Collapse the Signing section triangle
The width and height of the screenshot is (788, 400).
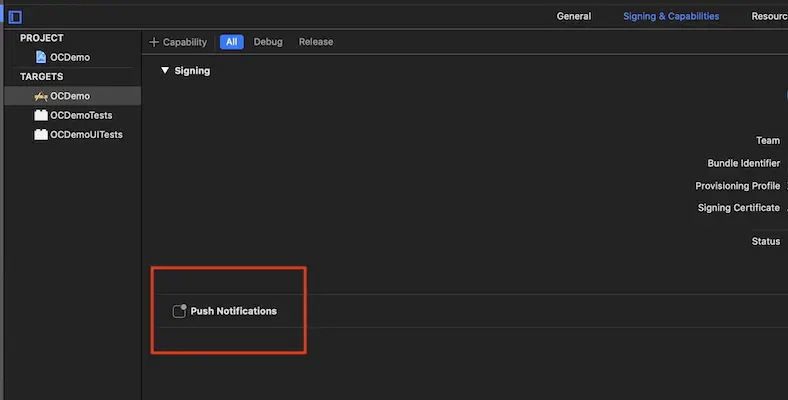165,70
